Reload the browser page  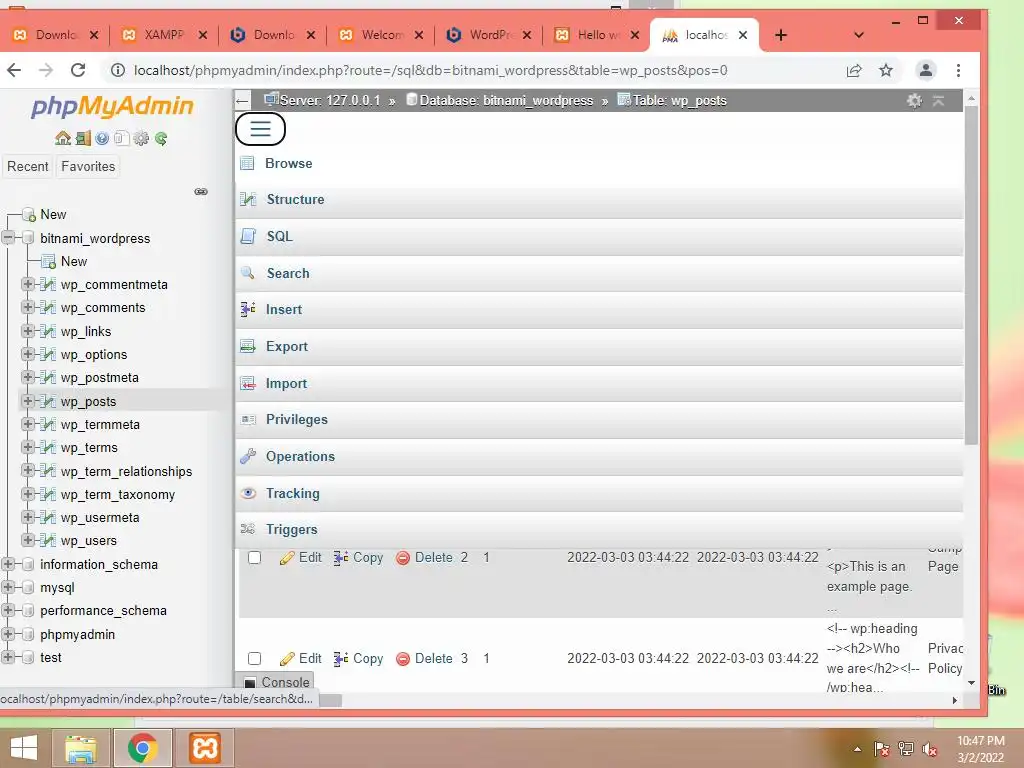[78, 70]
